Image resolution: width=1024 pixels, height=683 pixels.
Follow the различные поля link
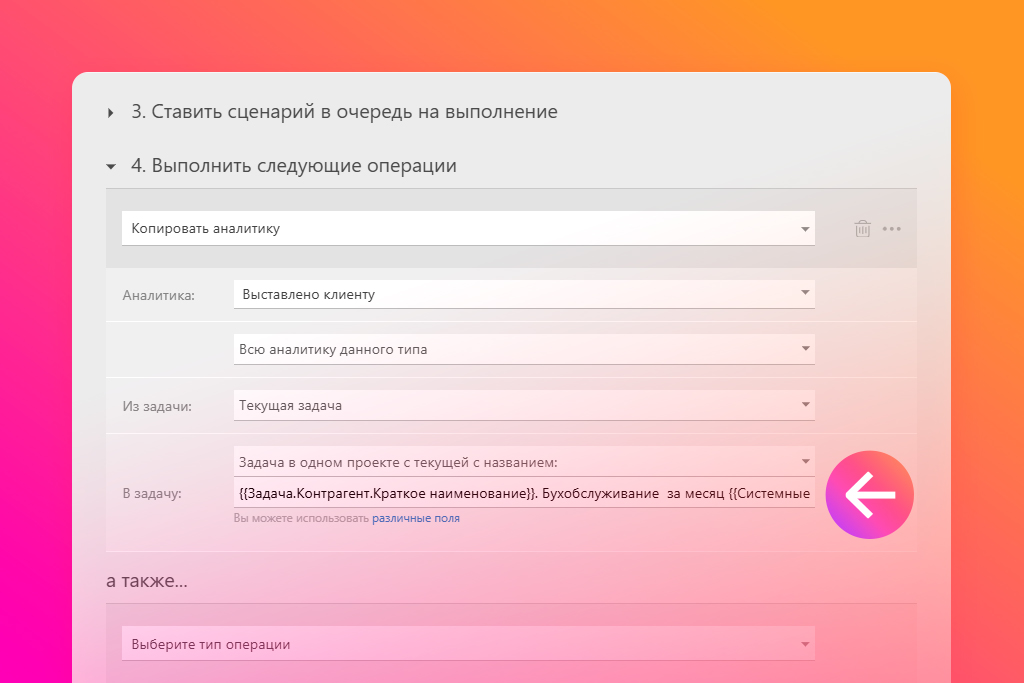tap(416, 519)
